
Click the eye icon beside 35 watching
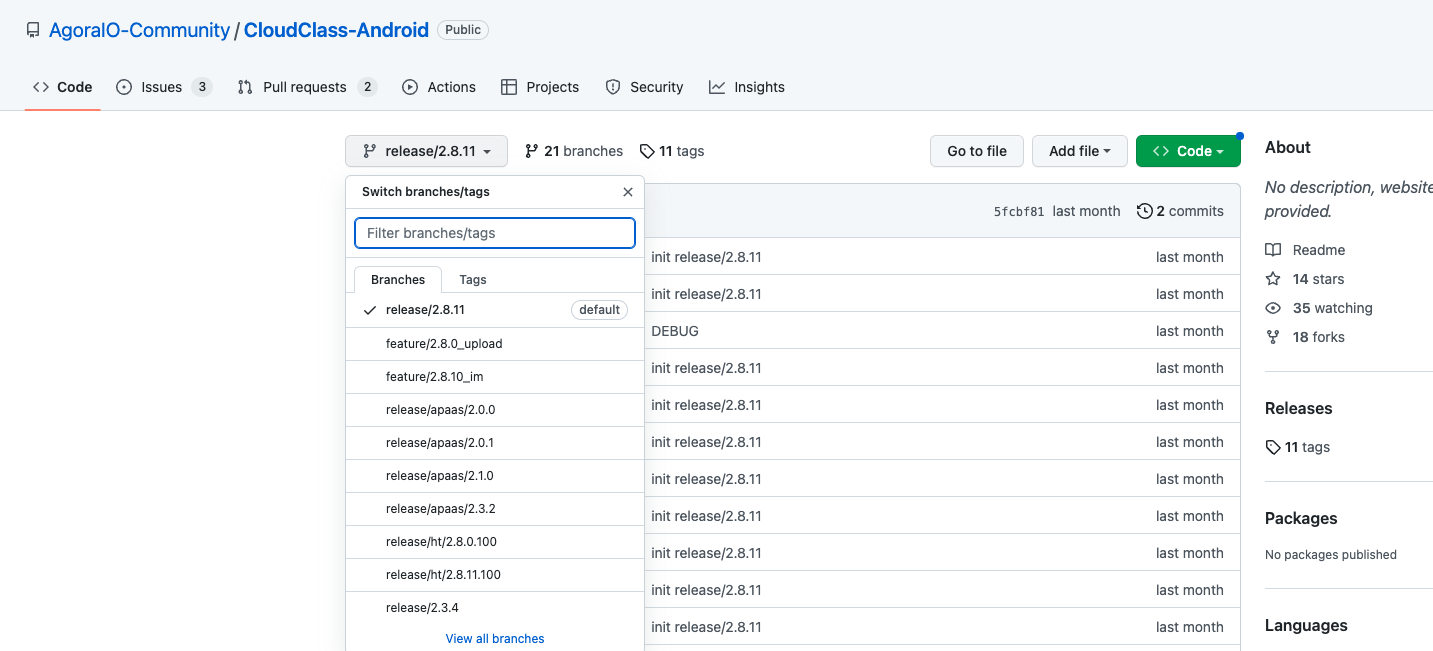click(x=1273, y=308)
